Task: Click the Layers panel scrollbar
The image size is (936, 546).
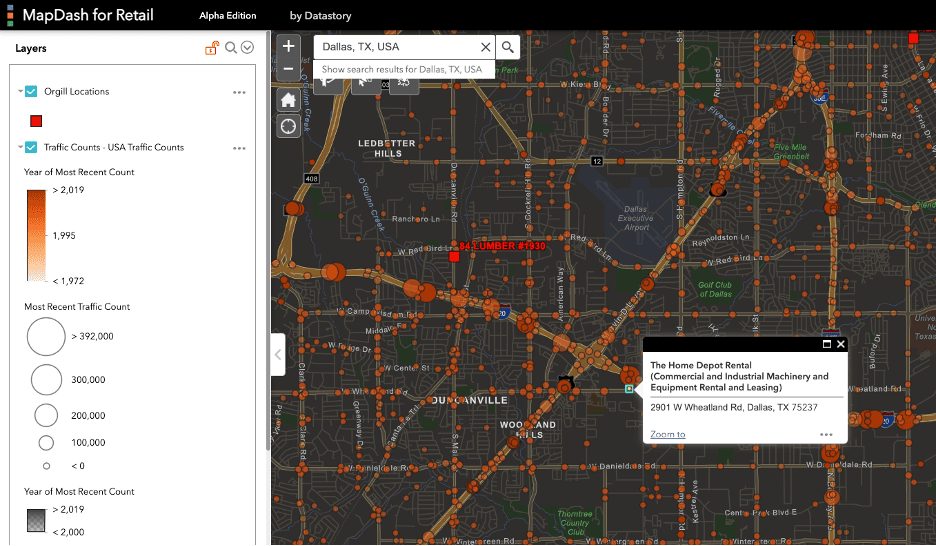Action: click(267, 239)
